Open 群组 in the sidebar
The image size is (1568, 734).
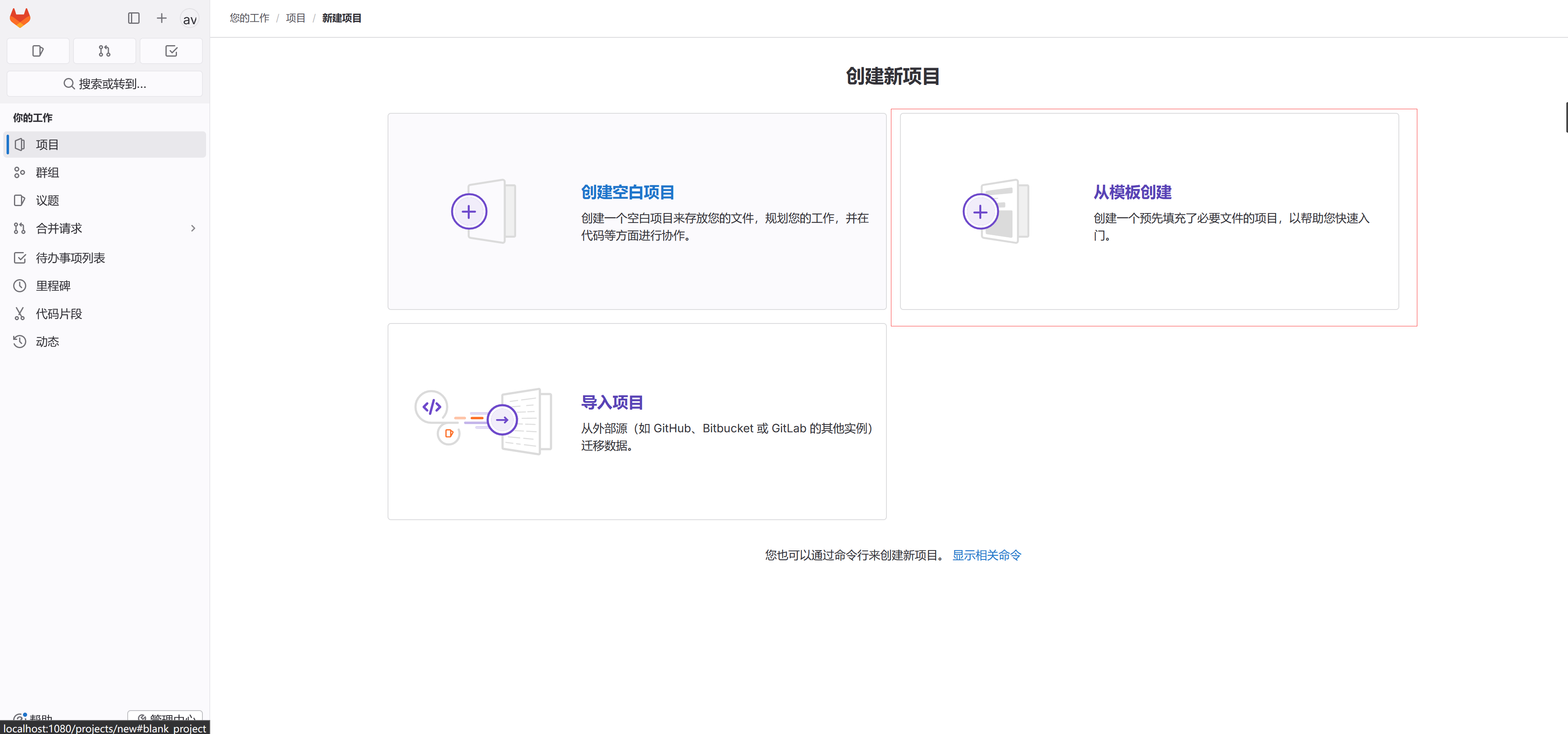(x=48, y=173)
